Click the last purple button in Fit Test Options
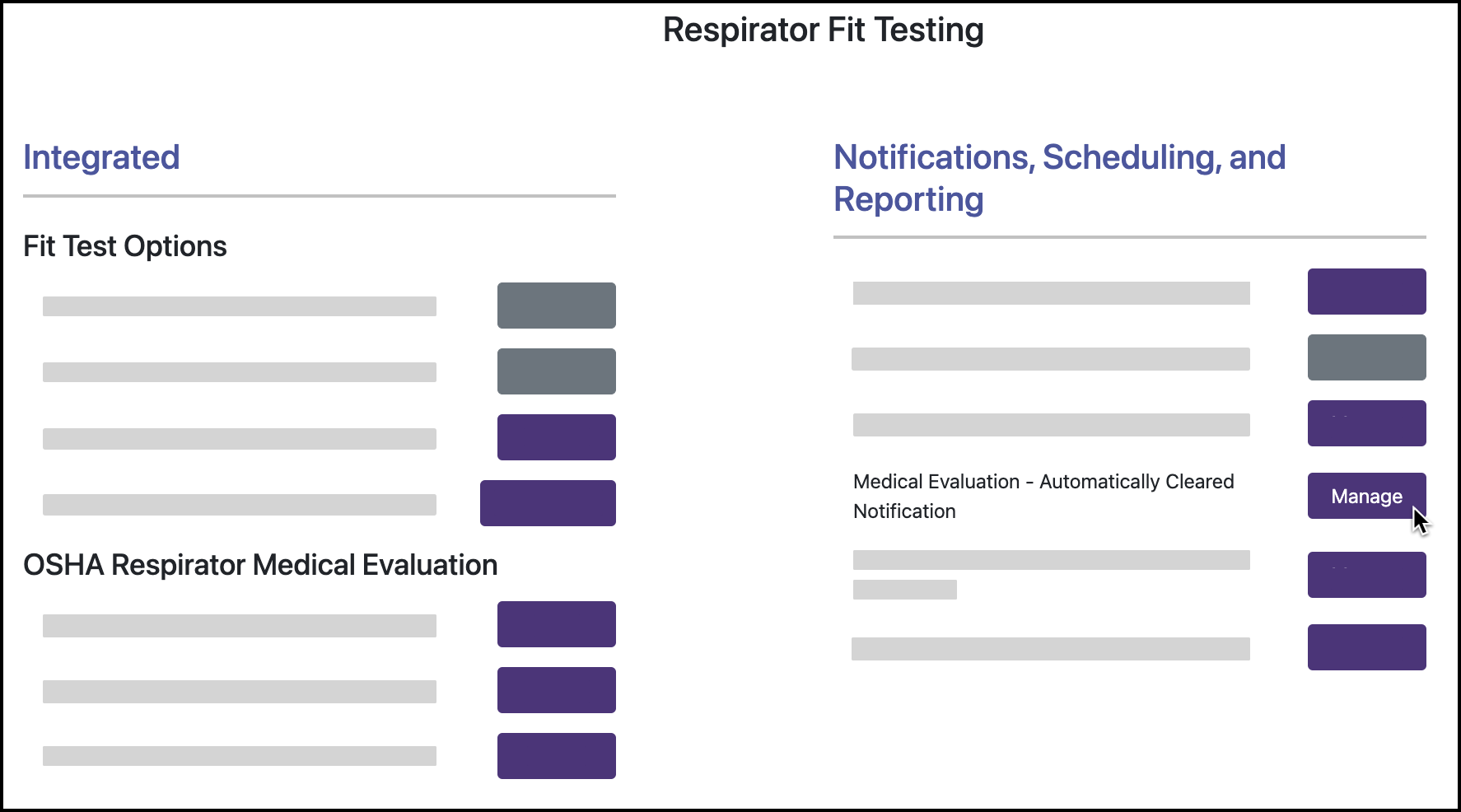This screenshot has width=1461, height=812. point(547,502)
